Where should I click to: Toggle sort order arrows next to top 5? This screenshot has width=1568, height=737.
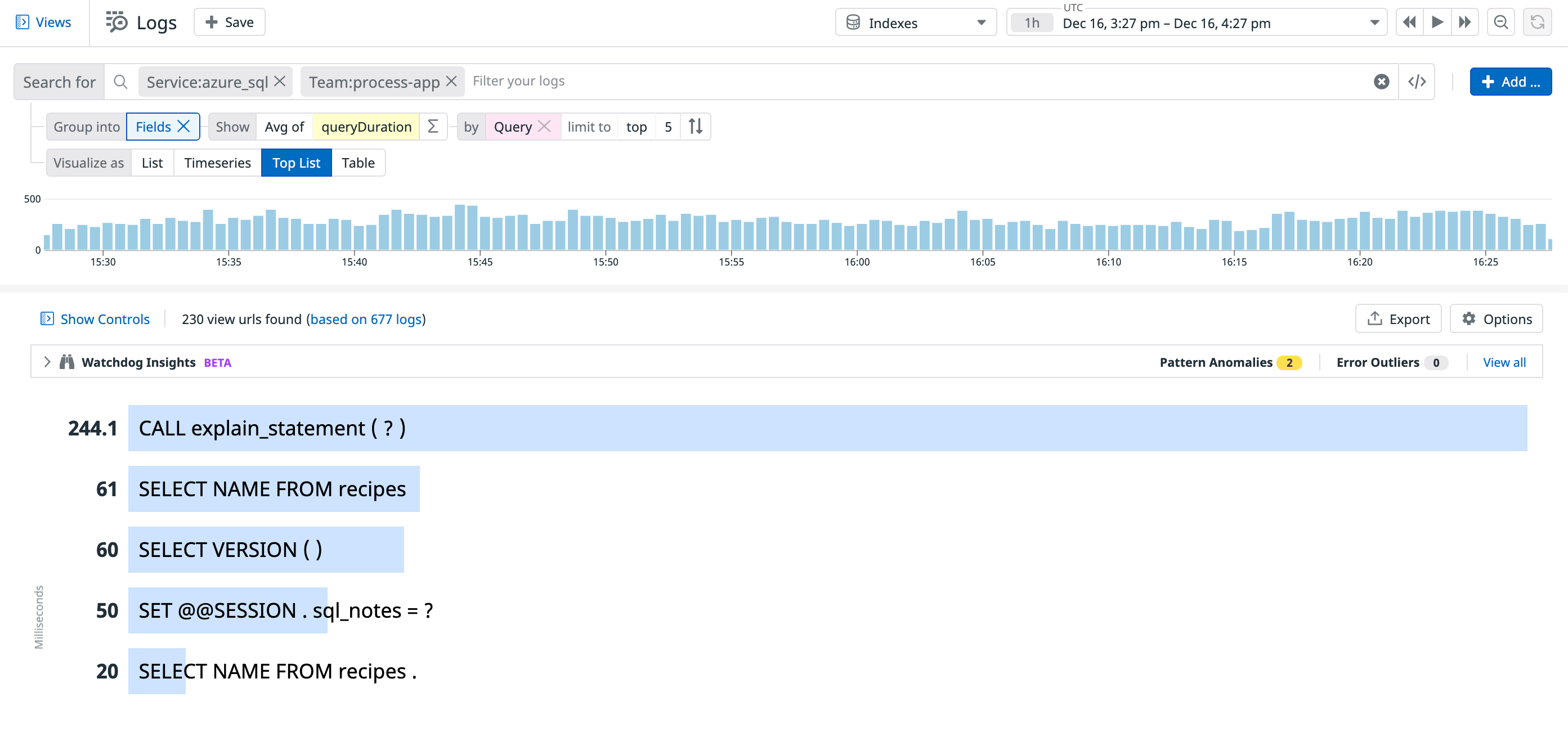pos(695,127)
